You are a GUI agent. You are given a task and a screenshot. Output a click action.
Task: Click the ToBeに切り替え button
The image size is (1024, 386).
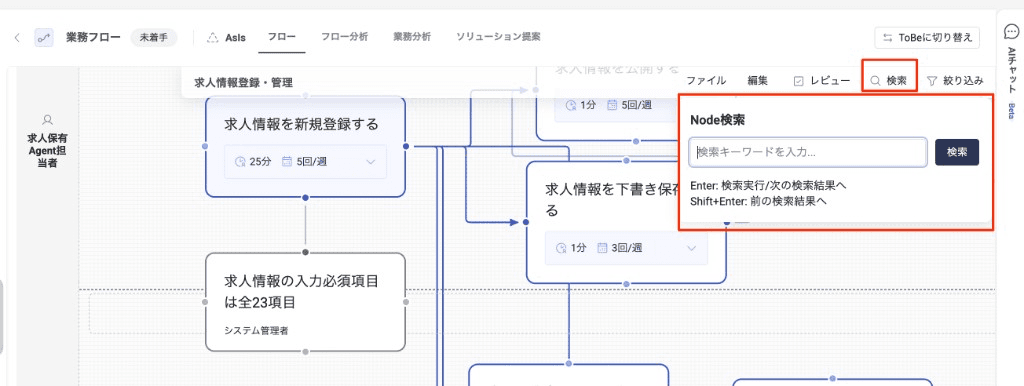(x=927, y=37)
